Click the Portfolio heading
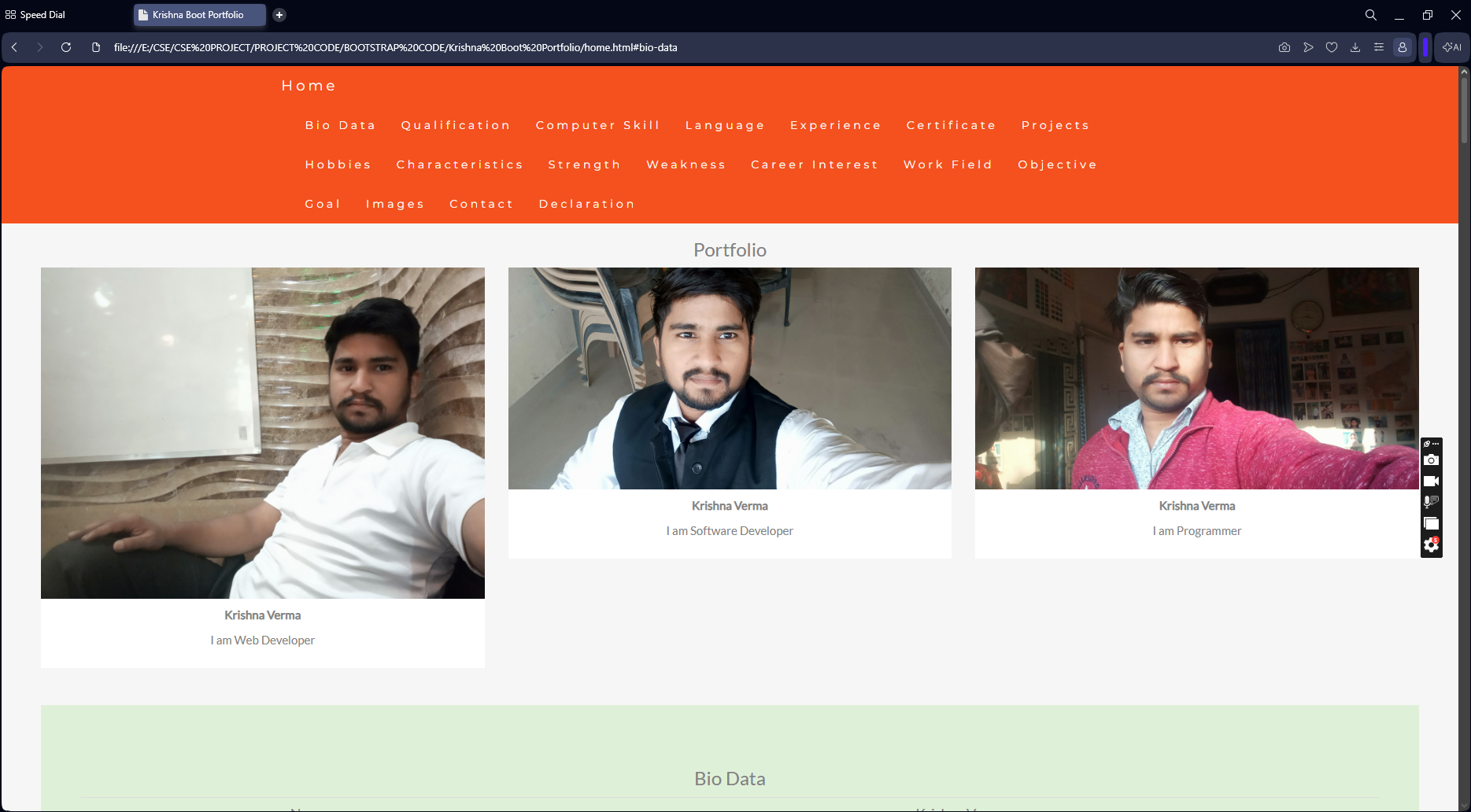Screen dimensions: 1471x812 pos(730,250)
